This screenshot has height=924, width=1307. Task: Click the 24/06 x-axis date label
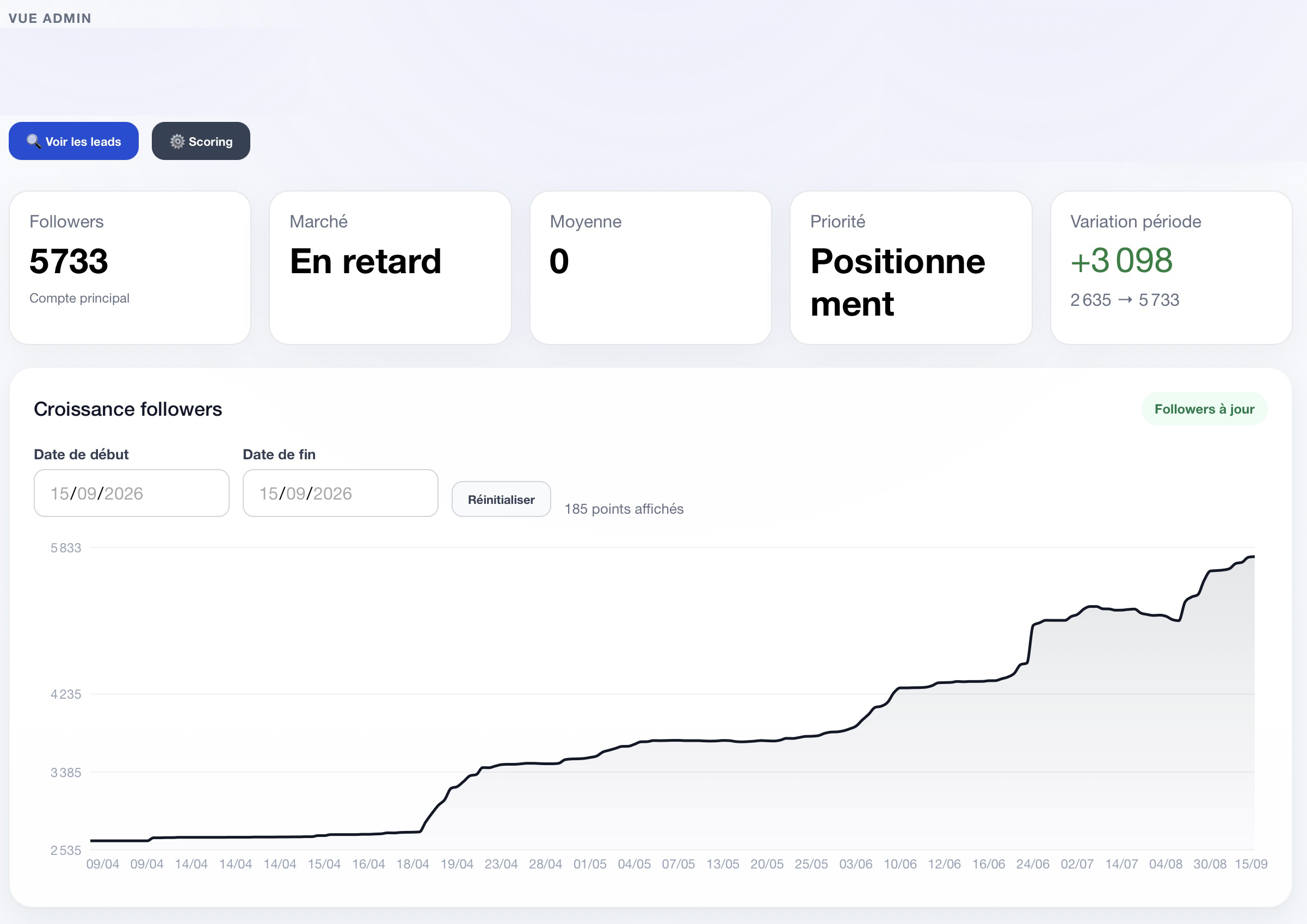1033,864
